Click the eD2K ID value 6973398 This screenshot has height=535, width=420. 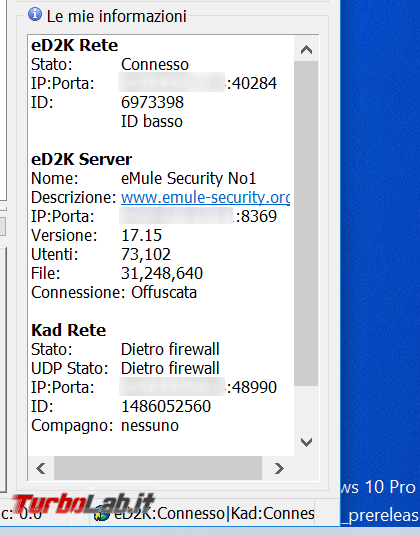153,102
